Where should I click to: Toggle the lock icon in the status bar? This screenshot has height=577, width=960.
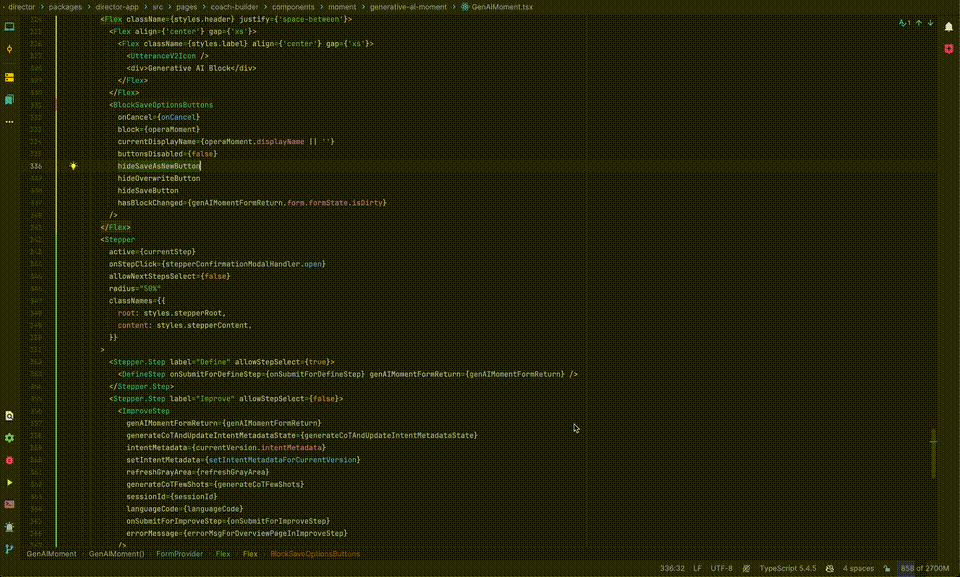coord(885,567)
